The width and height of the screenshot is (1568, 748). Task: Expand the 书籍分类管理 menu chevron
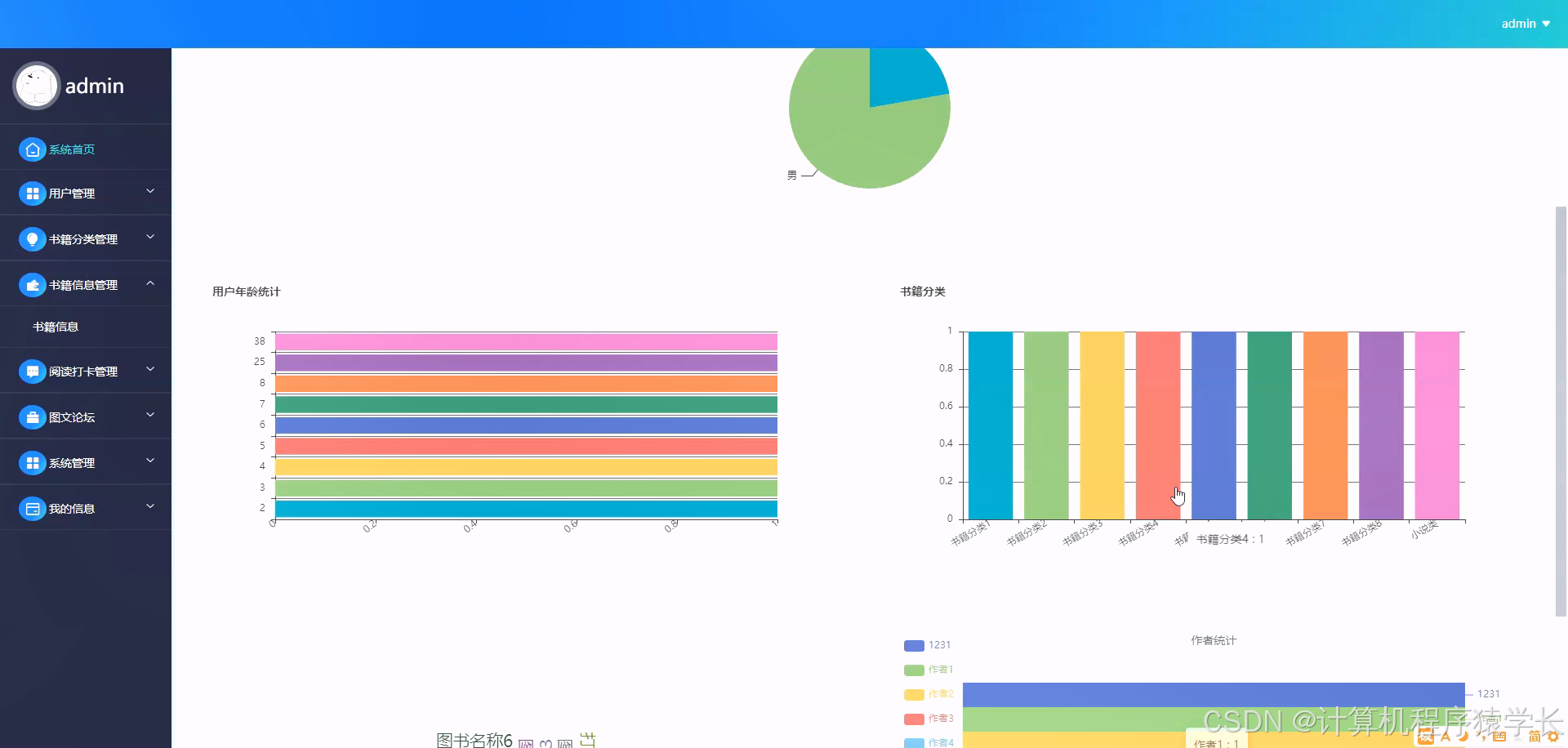tap(150, 237)
